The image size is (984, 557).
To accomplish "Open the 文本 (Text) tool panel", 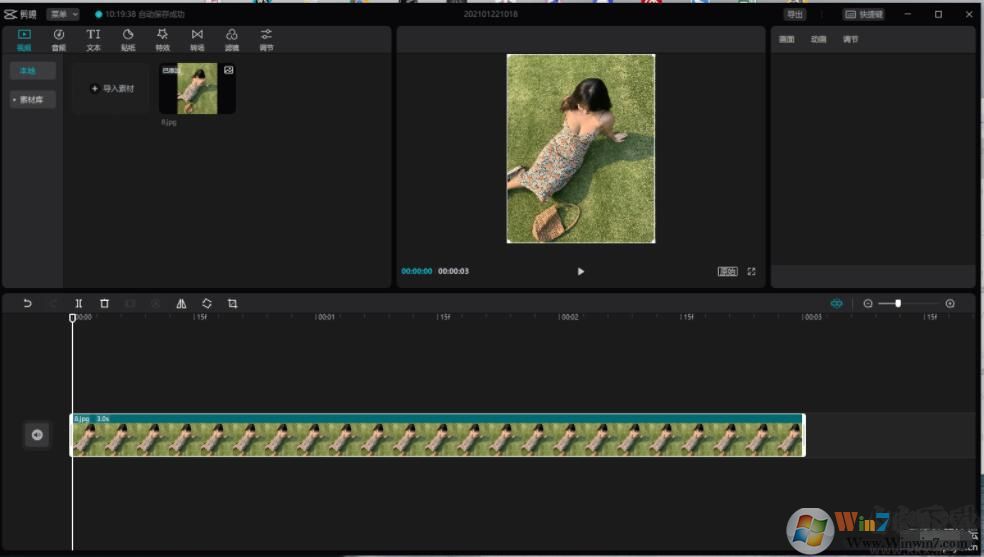I will tap(93, 39).
